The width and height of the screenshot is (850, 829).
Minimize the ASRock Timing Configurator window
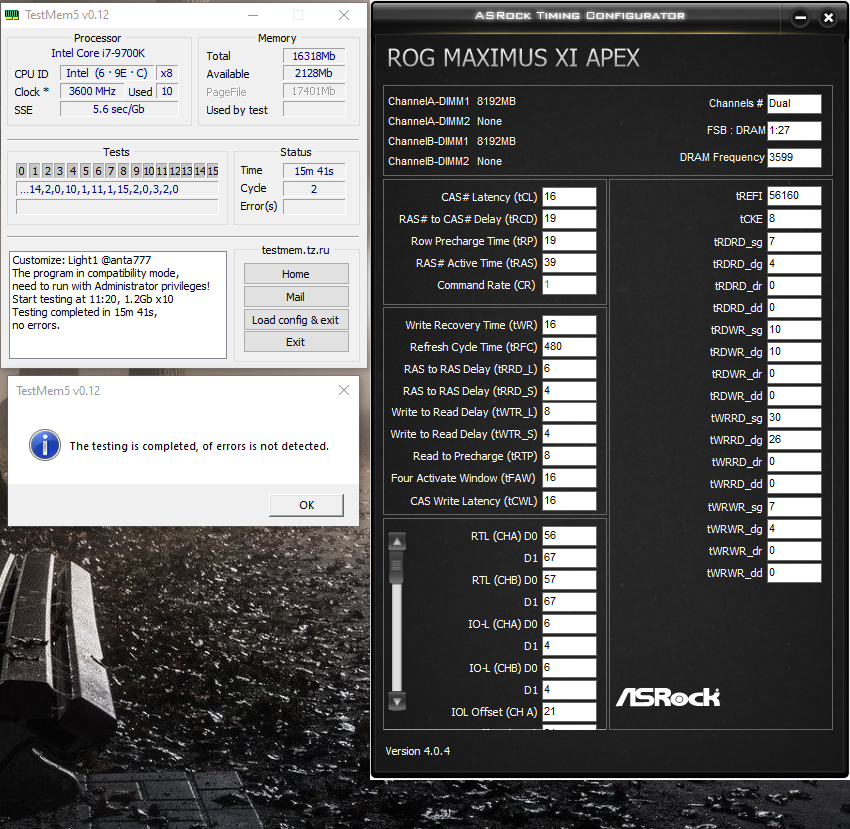(x=800, y=18)
